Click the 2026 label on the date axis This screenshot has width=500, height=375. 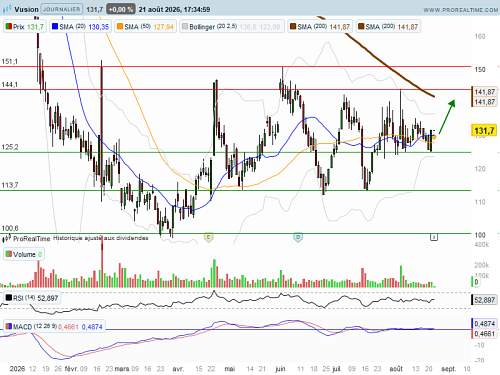point(17,369)
